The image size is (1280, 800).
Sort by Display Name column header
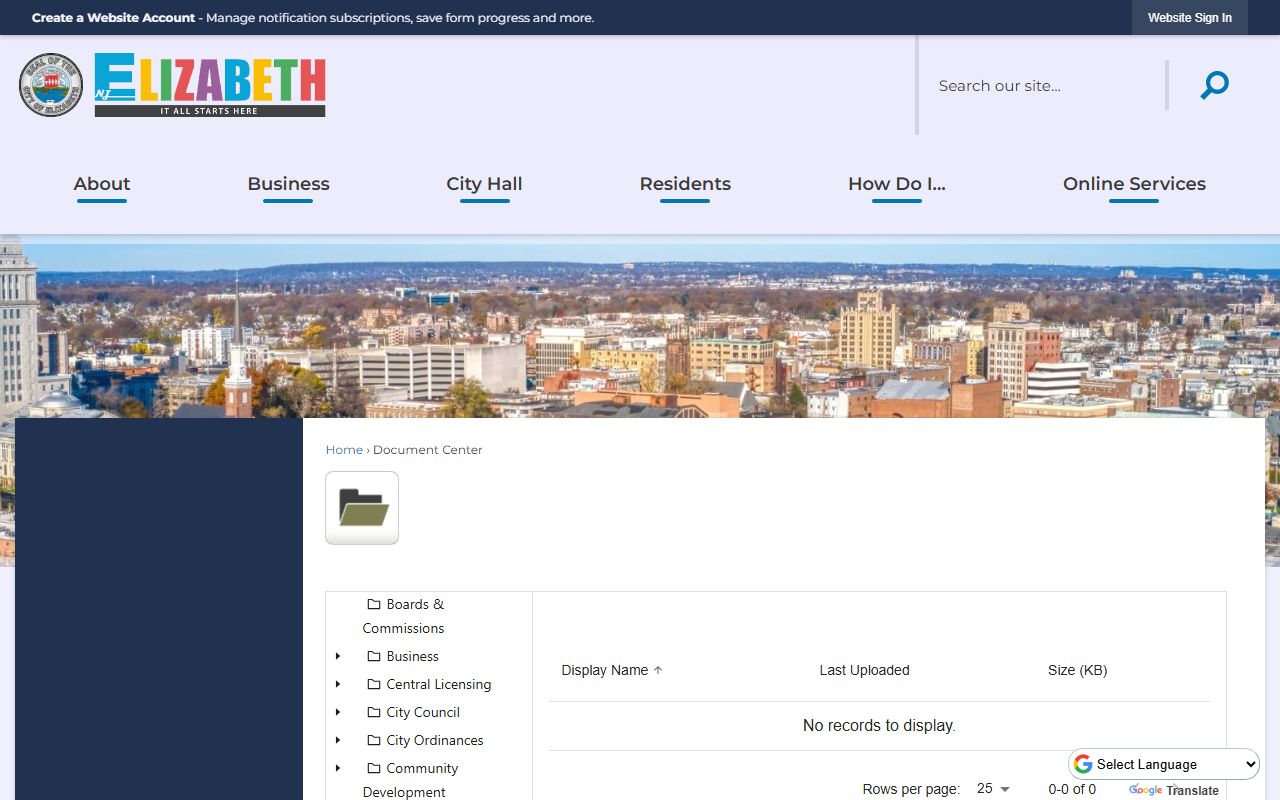coord(605,670)
